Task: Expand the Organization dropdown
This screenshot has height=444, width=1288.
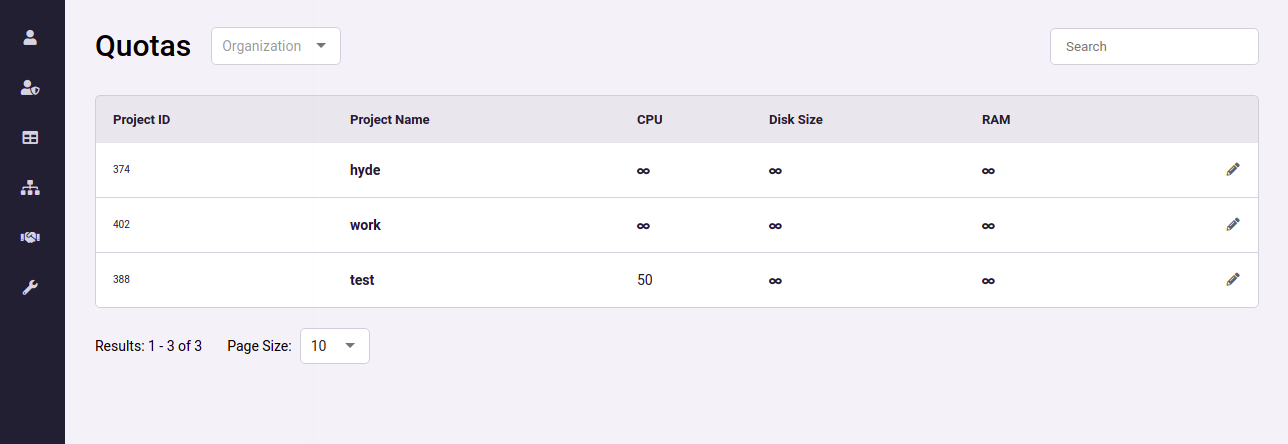Action: pyautogui.click(x=276, y=46)
